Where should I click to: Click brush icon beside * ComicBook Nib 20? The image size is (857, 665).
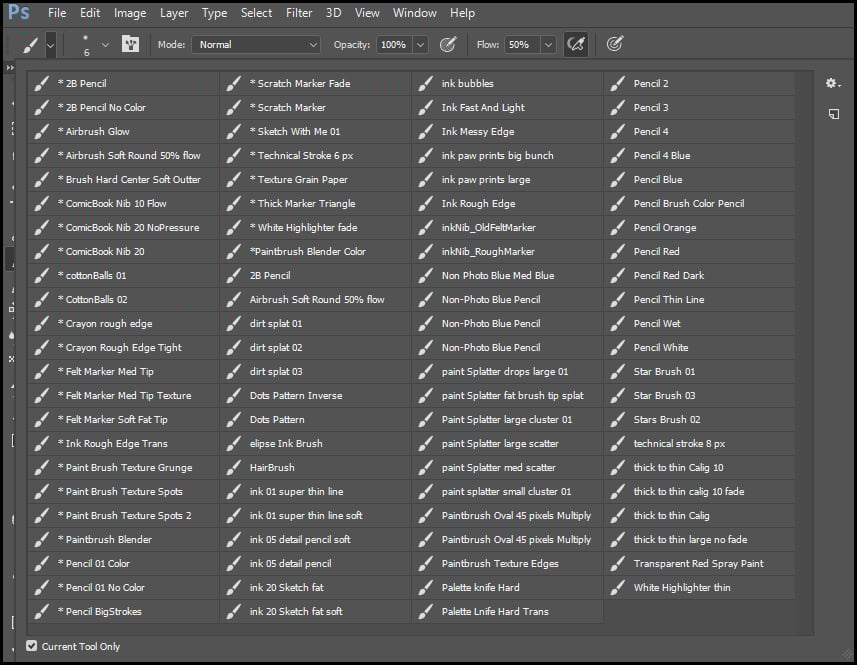pos(42,251)
